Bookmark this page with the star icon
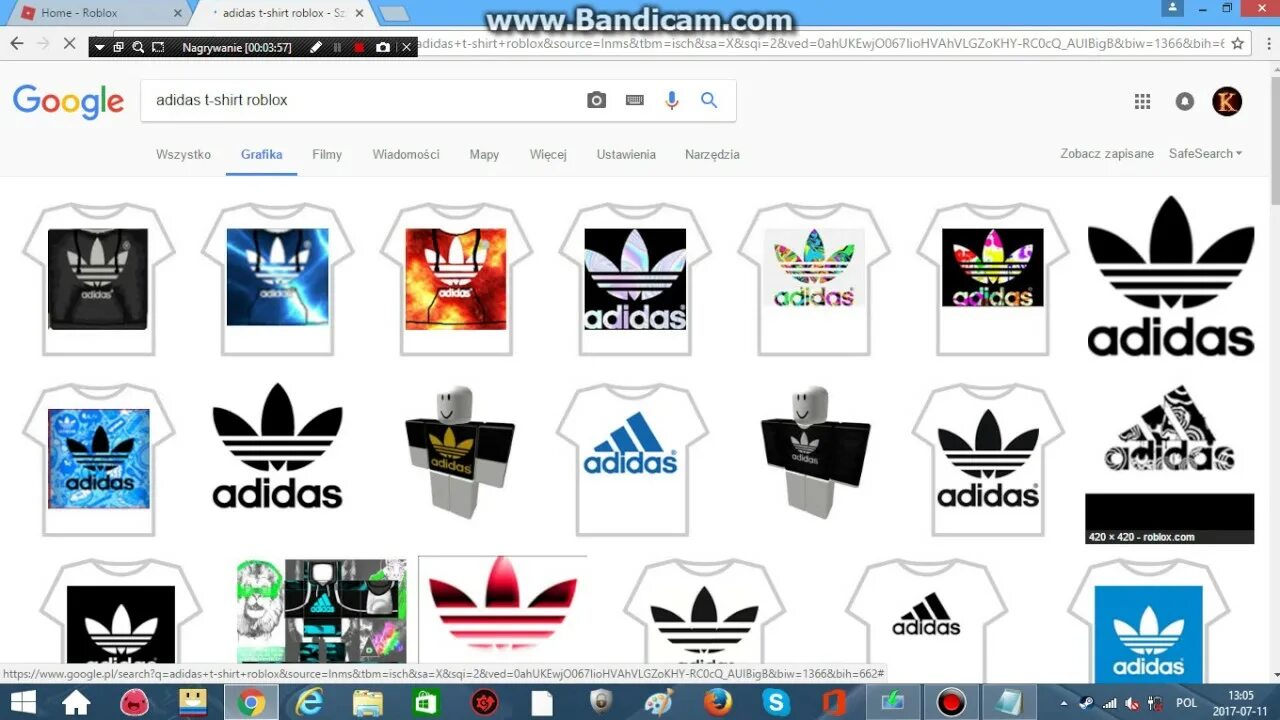The image size is (1280, 720). (x=1238, y=44)
